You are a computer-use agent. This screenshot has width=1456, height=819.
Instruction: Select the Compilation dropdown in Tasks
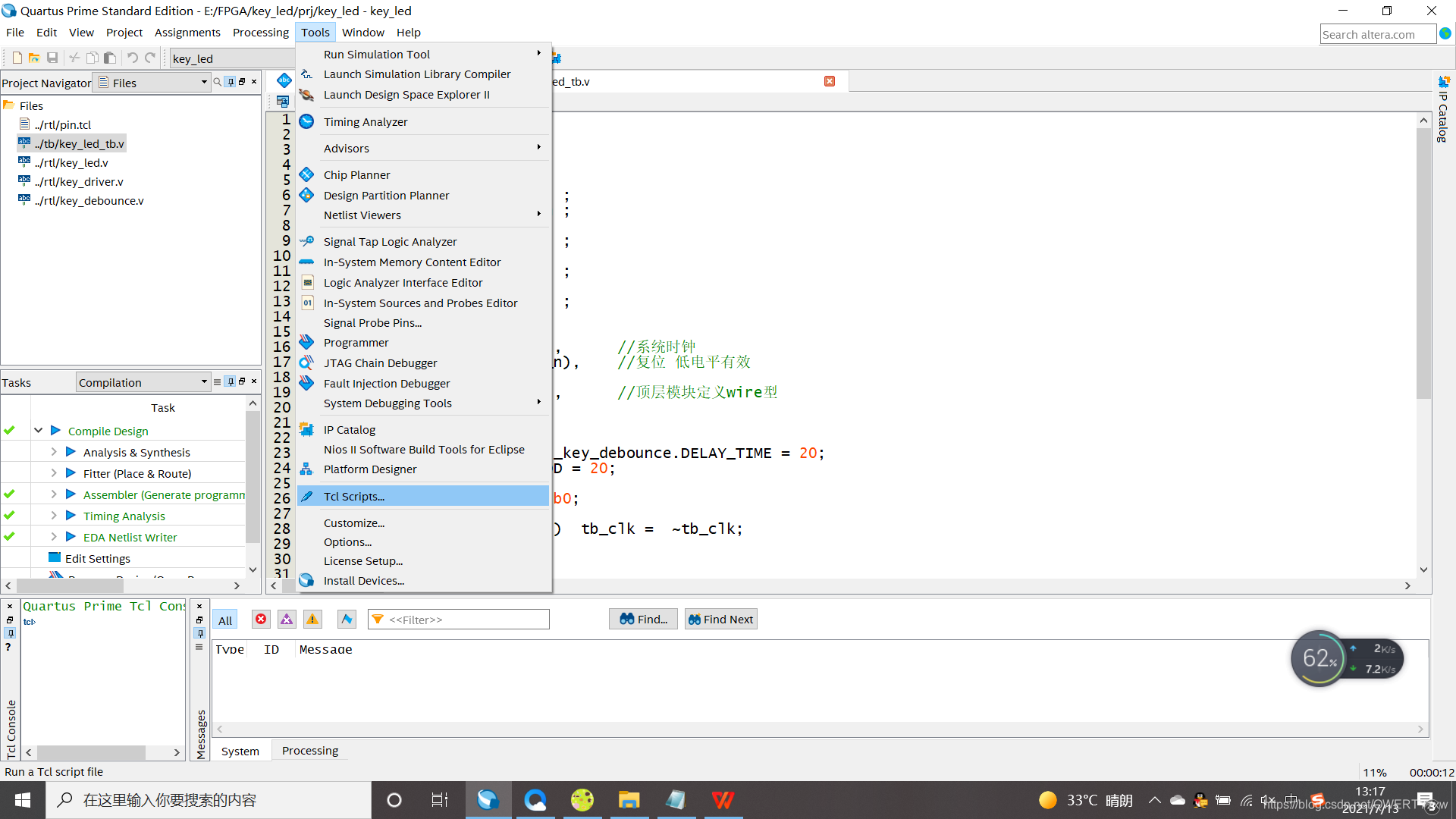[143, 381]
